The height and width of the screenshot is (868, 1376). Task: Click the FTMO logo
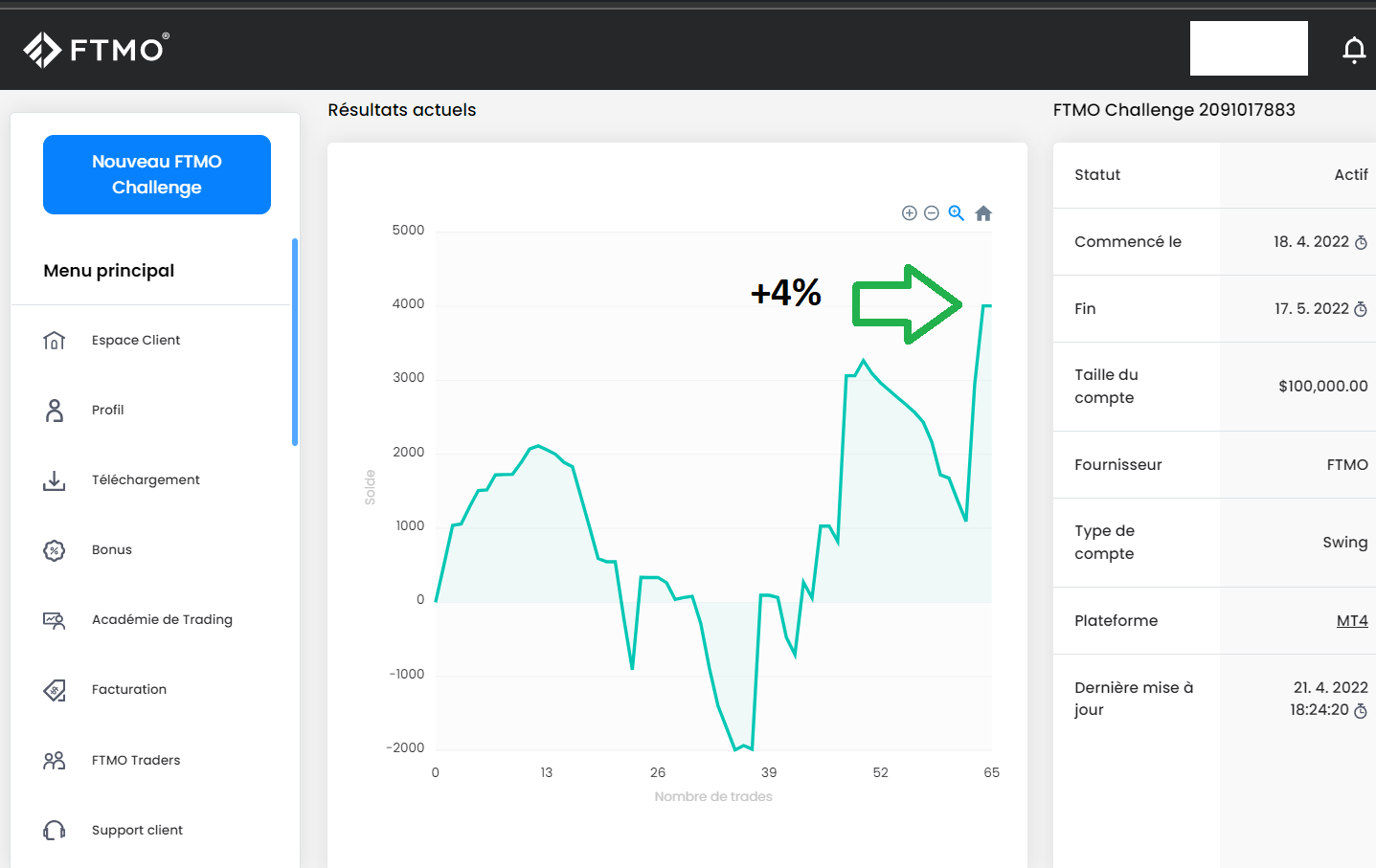pyautogui.click(x=97, y=49)
